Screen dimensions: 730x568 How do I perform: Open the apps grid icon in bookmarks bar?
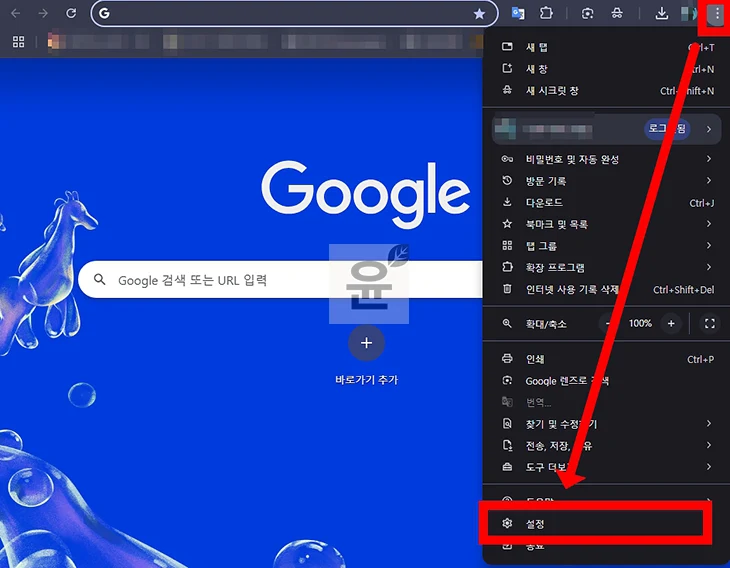click(17, 42)
